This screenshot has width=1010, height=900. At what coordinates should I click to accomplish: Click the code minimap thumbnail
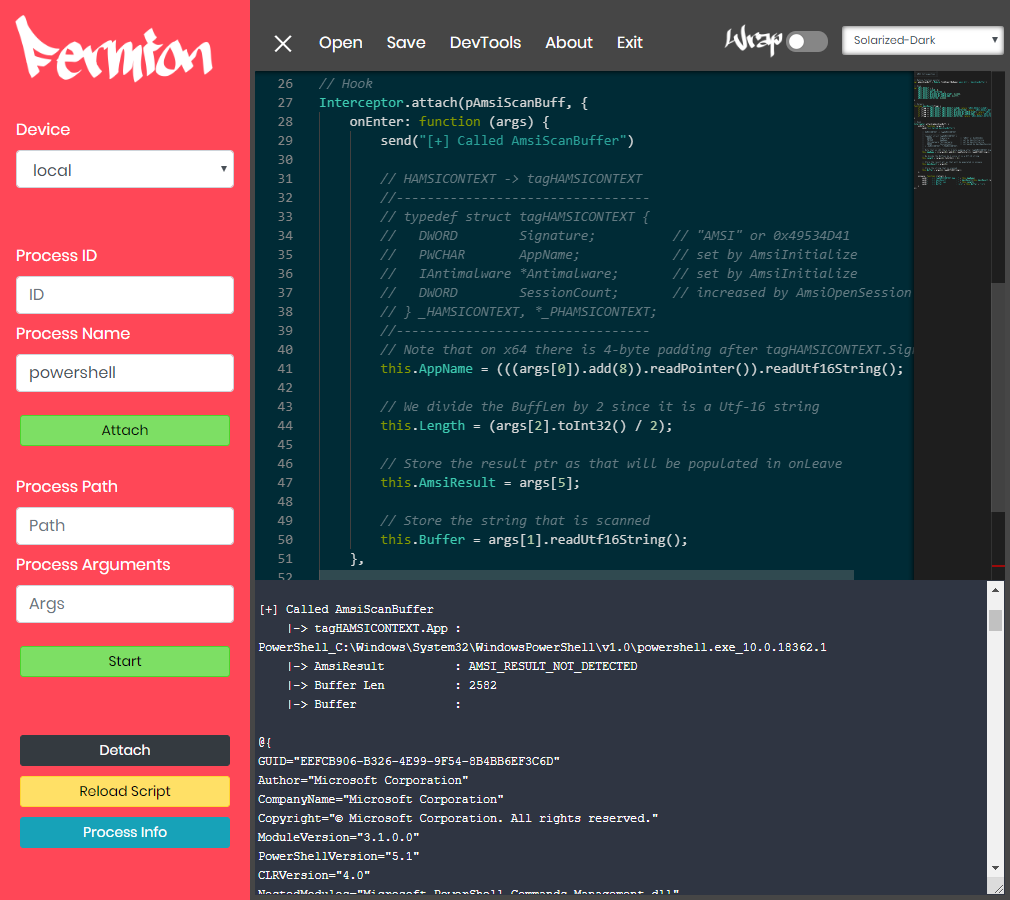953,130
